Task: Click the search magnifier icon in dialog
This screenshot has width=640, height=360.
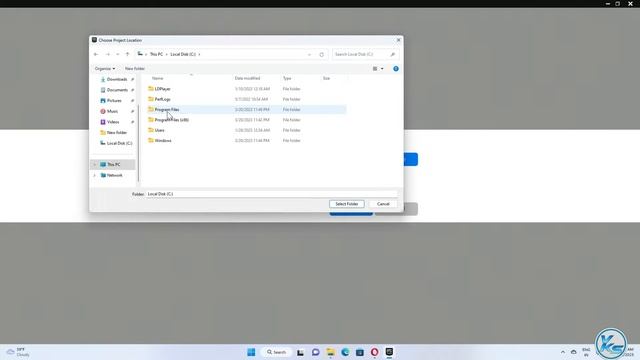Action: point(393,54)
